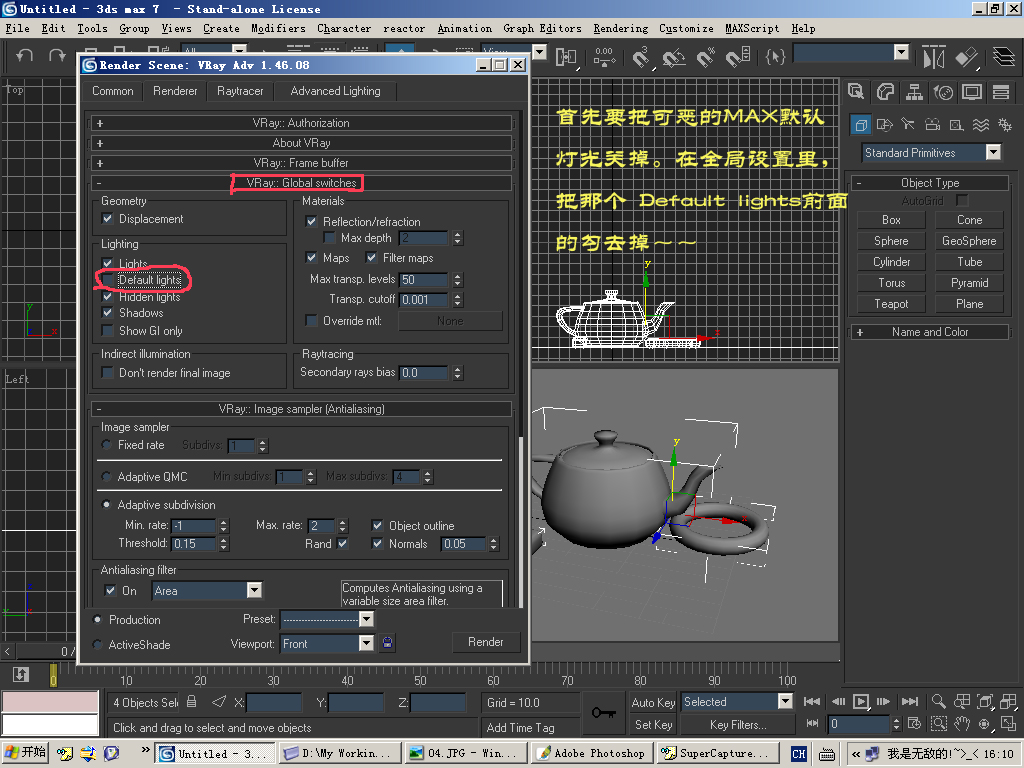The height and width of the screenshot is (768, 1024).
Task: Click the Align tool icon
Action: click(967, 57)
